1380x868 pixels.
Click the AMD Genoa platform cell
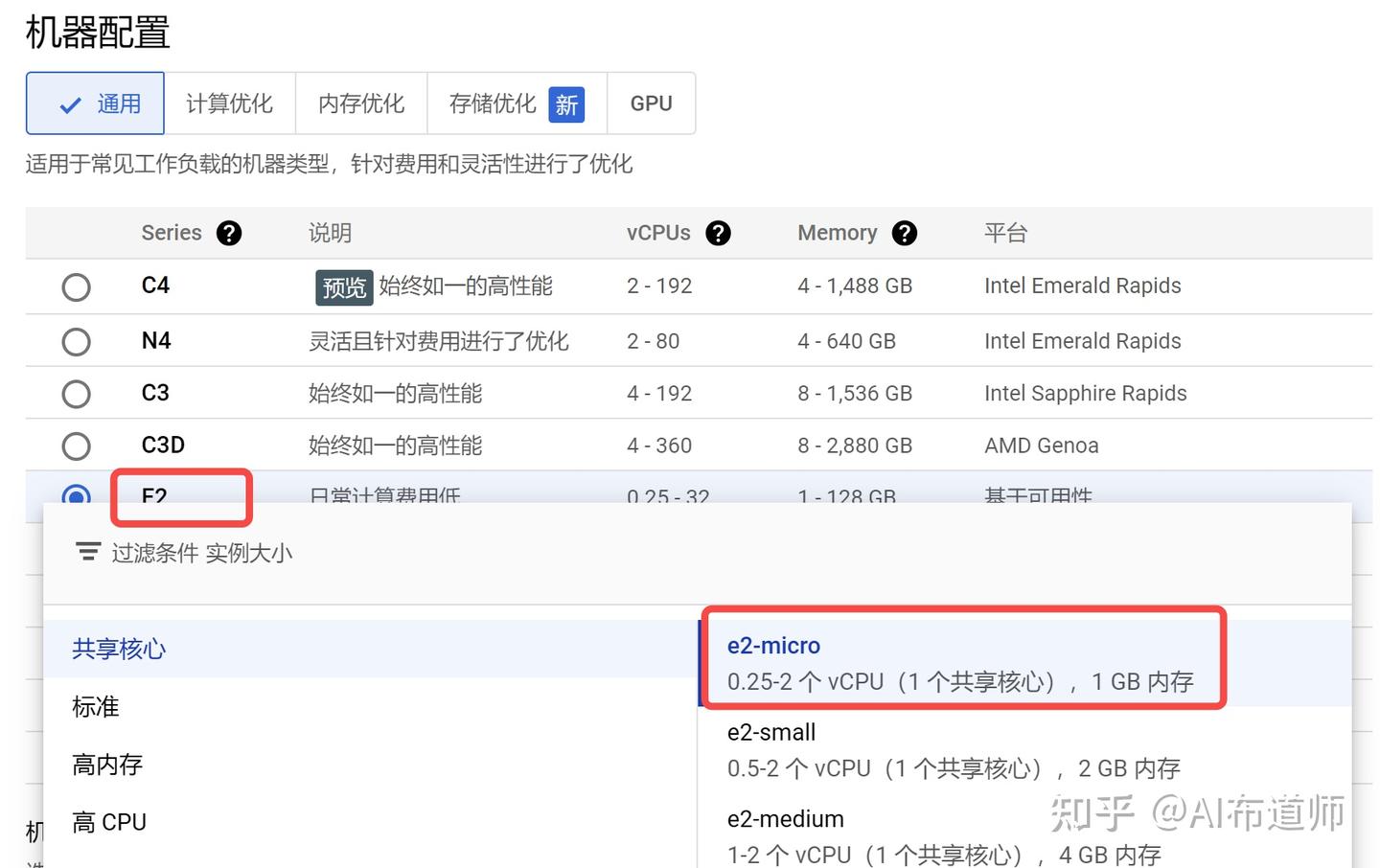tap(1042, 445)
